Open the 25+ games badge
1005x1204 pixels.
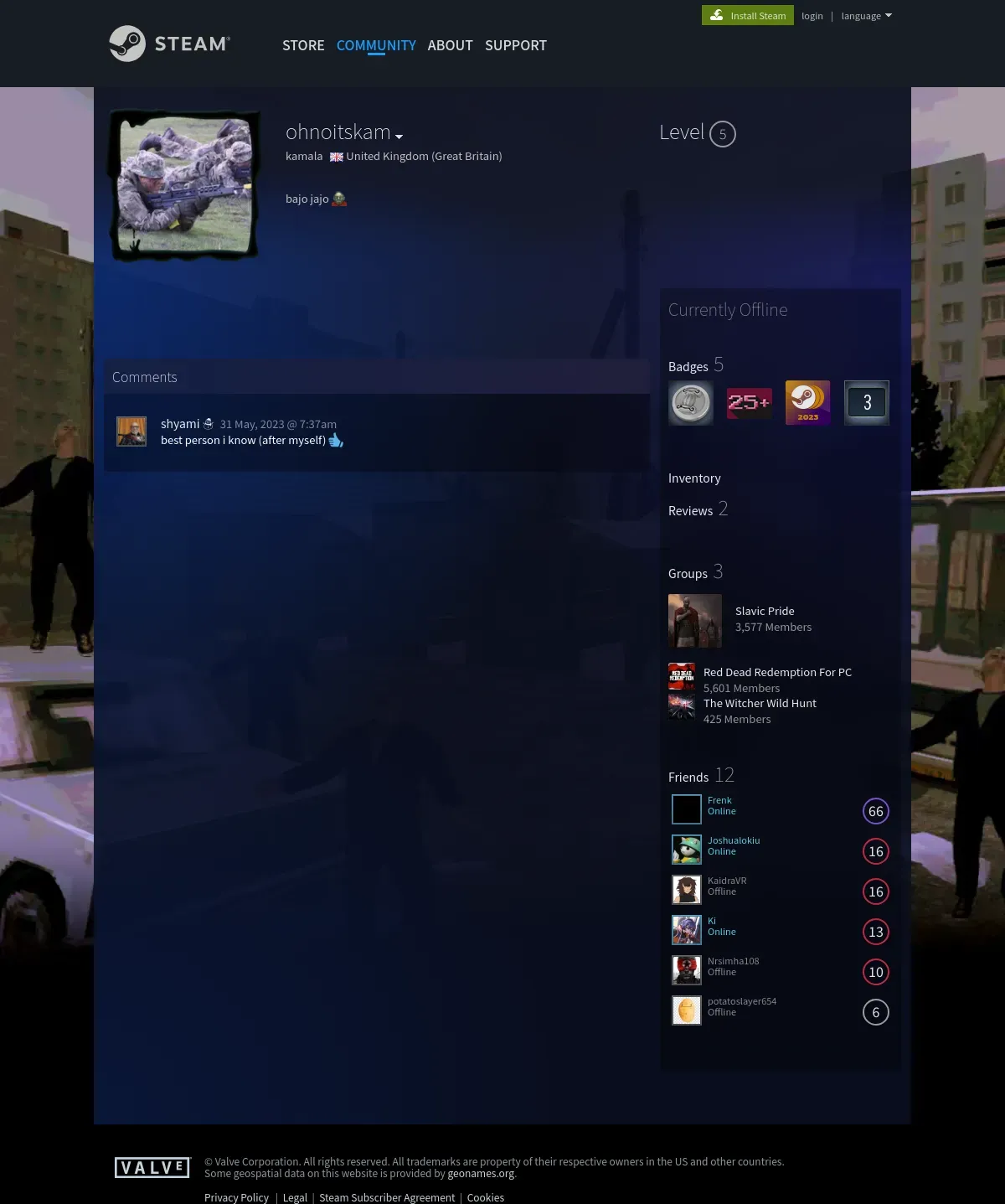[750, 403]
